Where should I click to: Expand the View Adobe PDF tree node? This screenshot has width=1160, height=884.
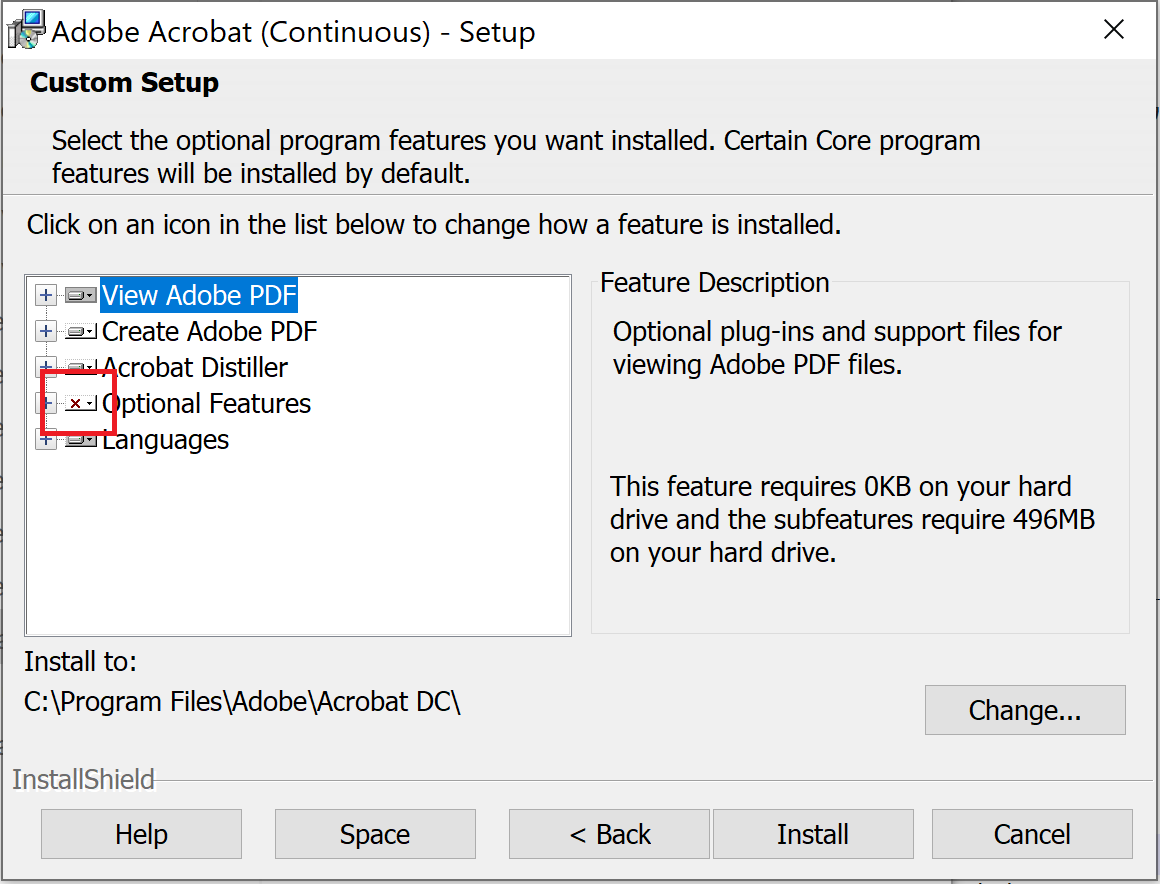coord(45,295)
